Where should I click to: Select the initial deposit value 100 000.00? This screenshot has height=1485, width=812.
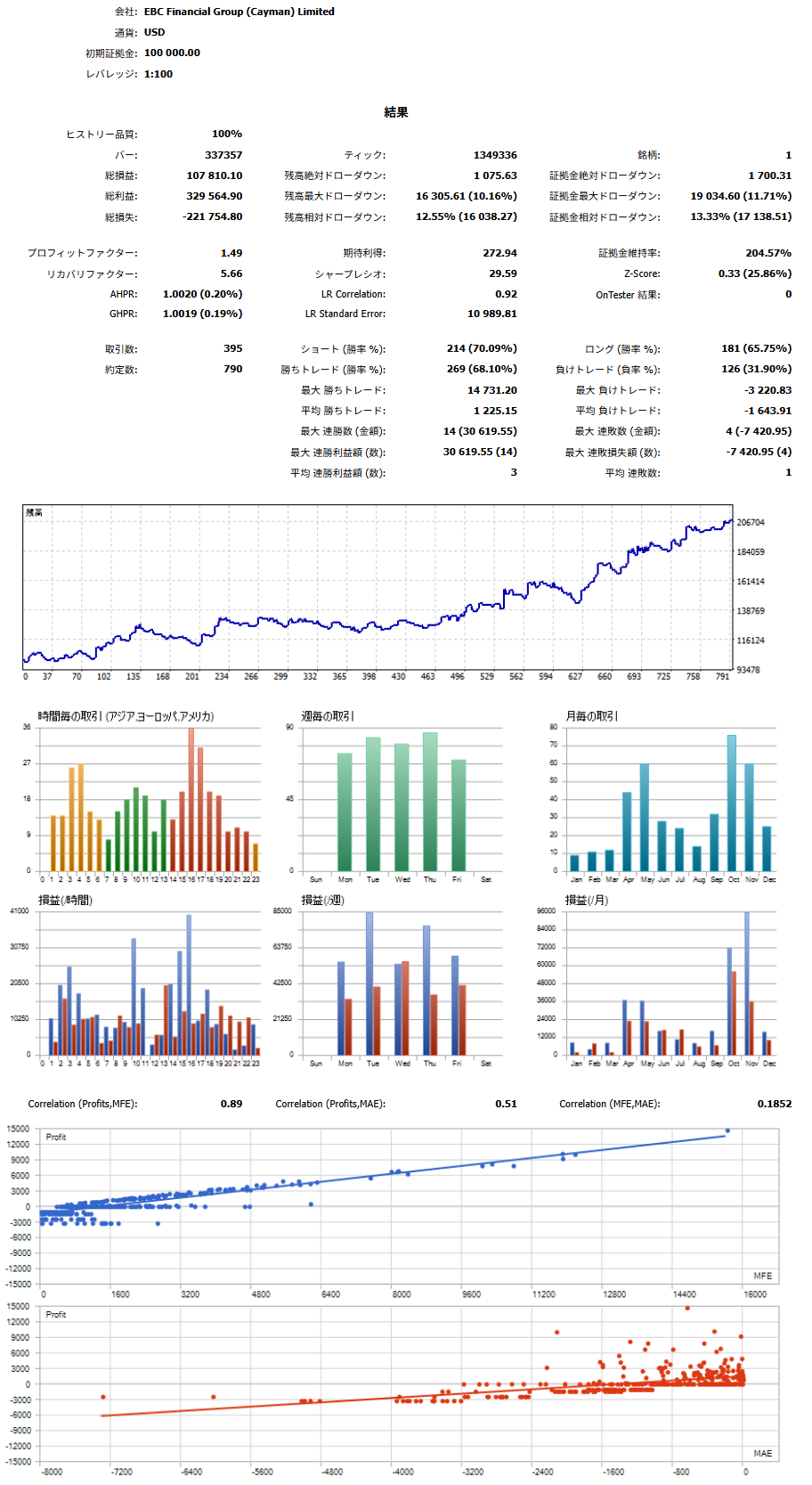(x=172, y=53)
